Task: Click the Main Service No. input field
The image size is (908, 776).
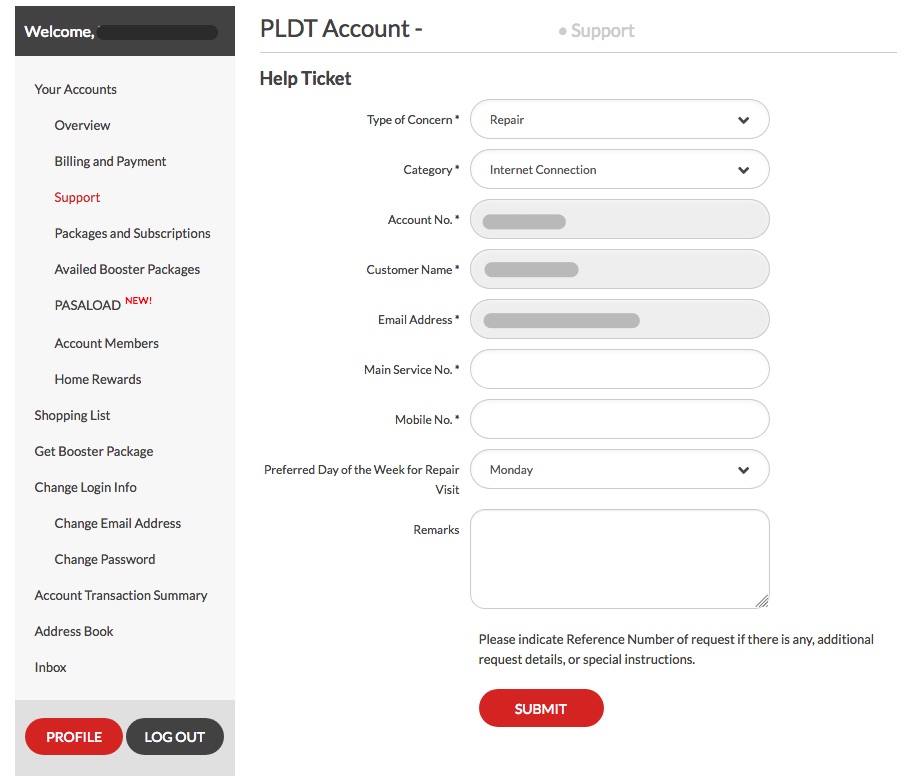Action: pyautogui.click(x=619, y=369)
